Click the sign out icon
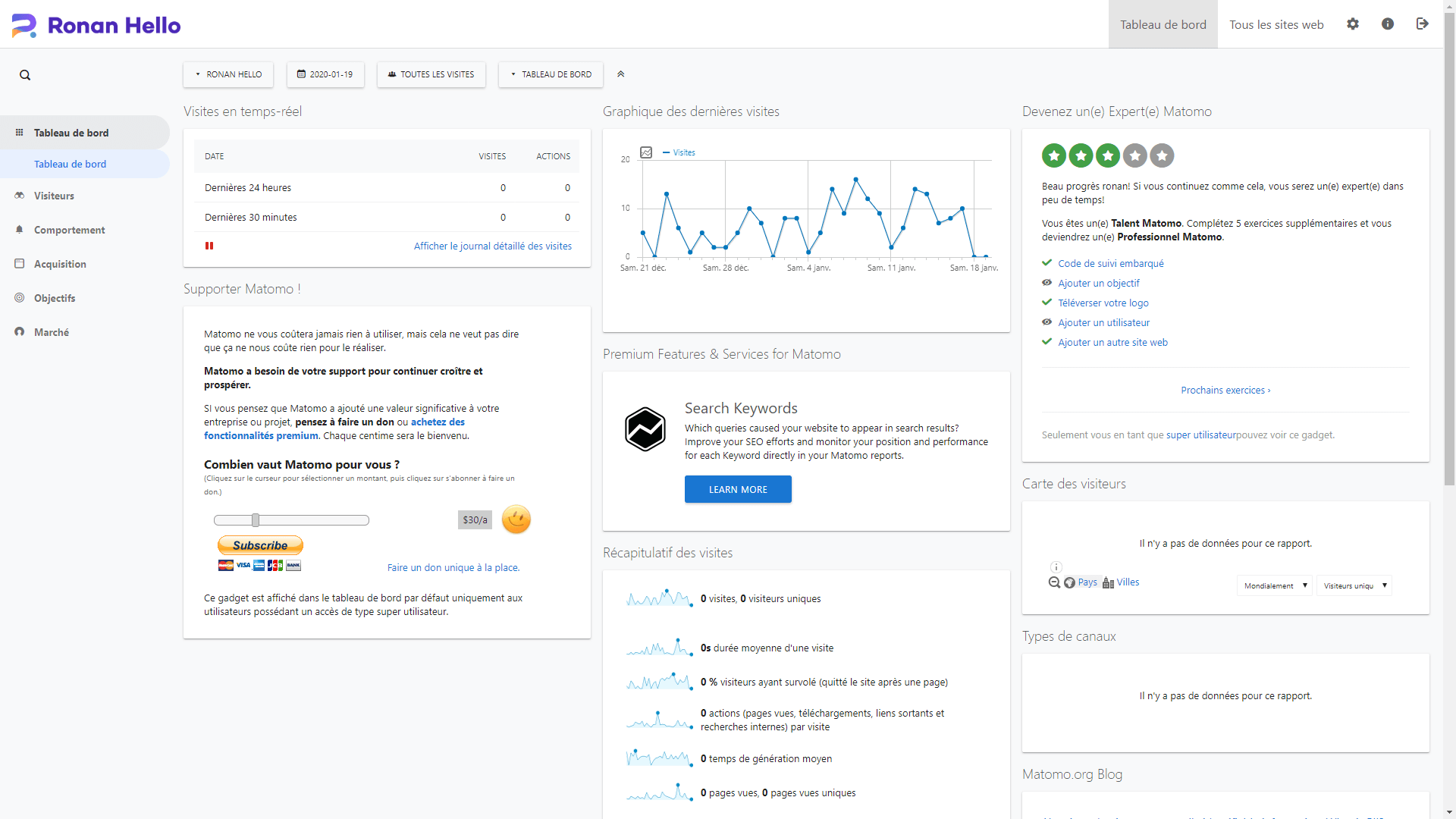The width and height of the screenshot is (1456, 819). [x=1422, y=24]
